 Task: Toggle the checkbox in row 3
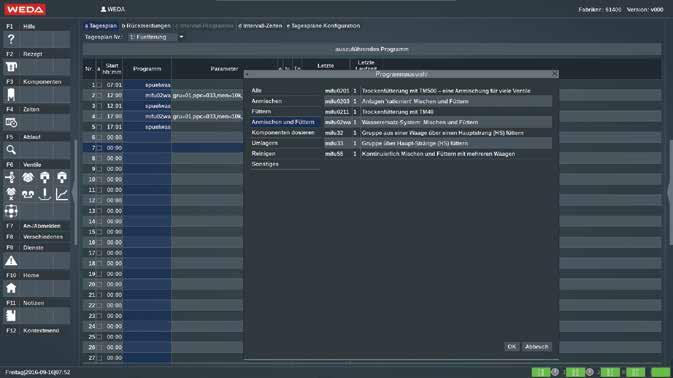point(99,106)
